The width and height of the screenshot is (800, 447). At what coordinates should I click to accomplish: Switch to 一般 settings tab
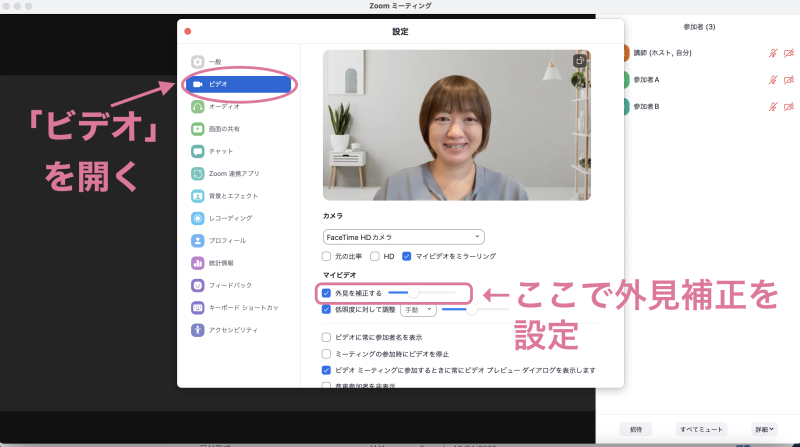[239, 62]
